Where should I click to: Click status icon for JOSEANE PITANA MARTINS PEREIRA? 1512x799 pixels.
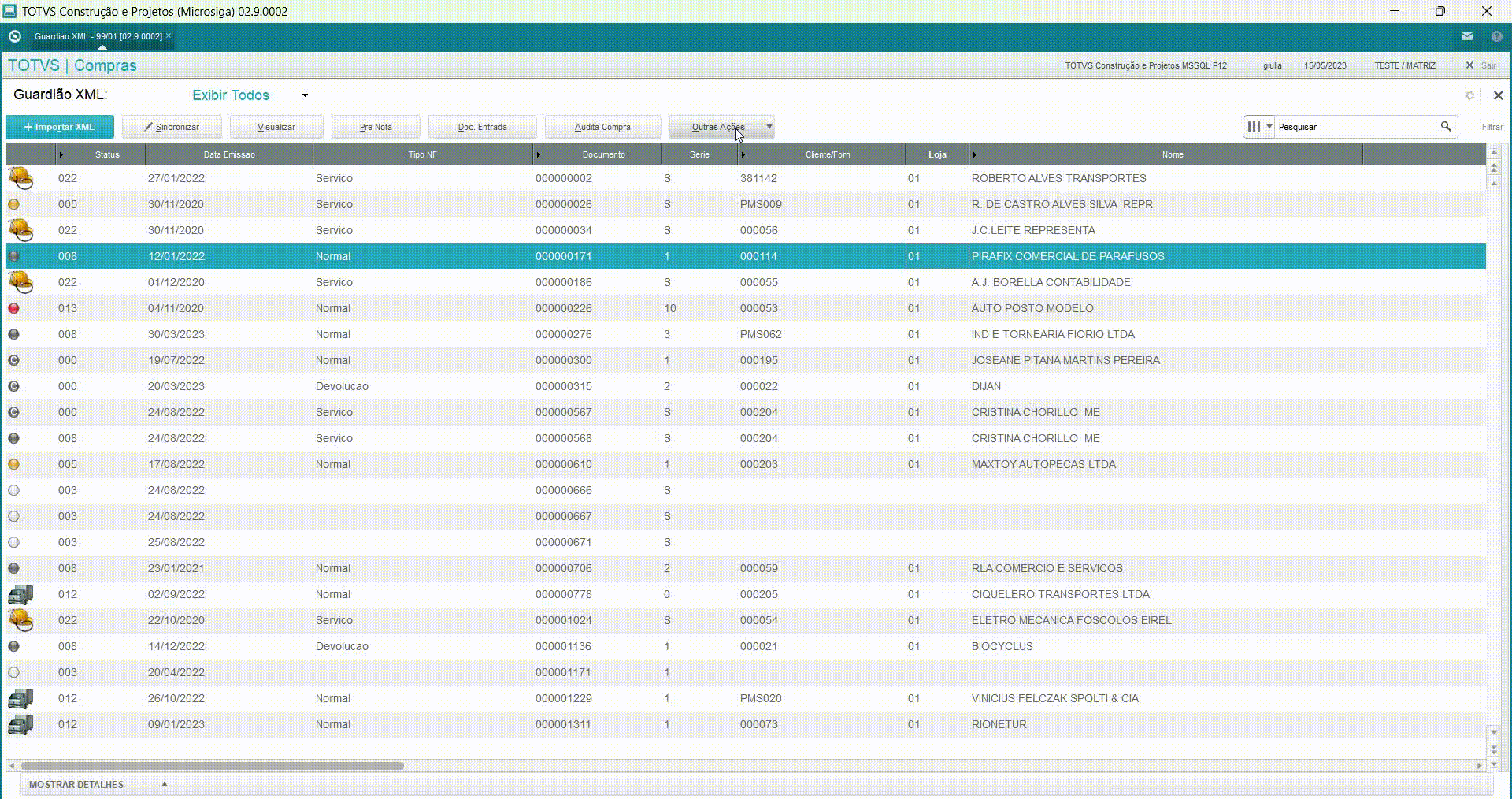13,360
